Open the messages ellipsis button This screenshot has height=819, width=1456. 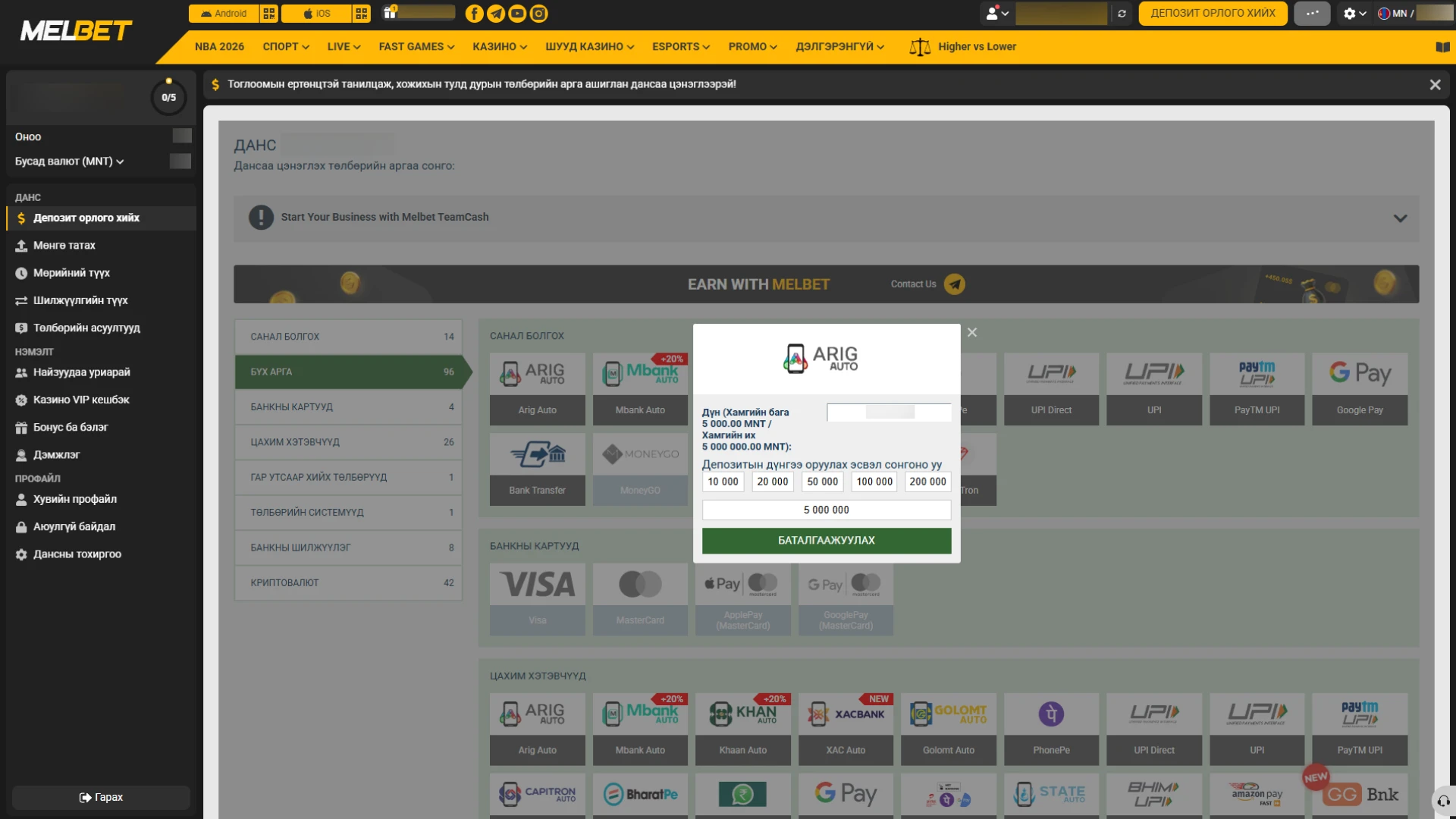pyautogui.click(x=1312, y=14)
